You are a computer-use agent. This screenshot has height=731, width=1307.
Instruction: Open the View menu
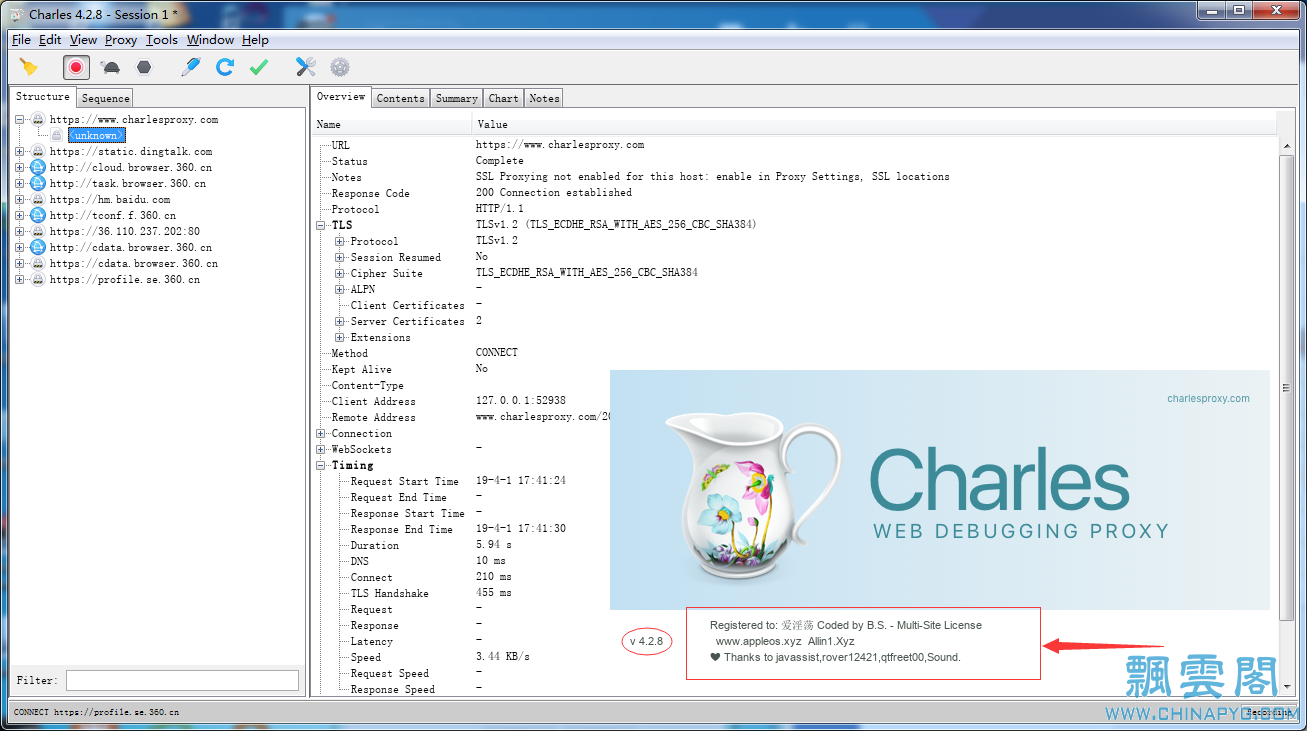pos(83,40)
